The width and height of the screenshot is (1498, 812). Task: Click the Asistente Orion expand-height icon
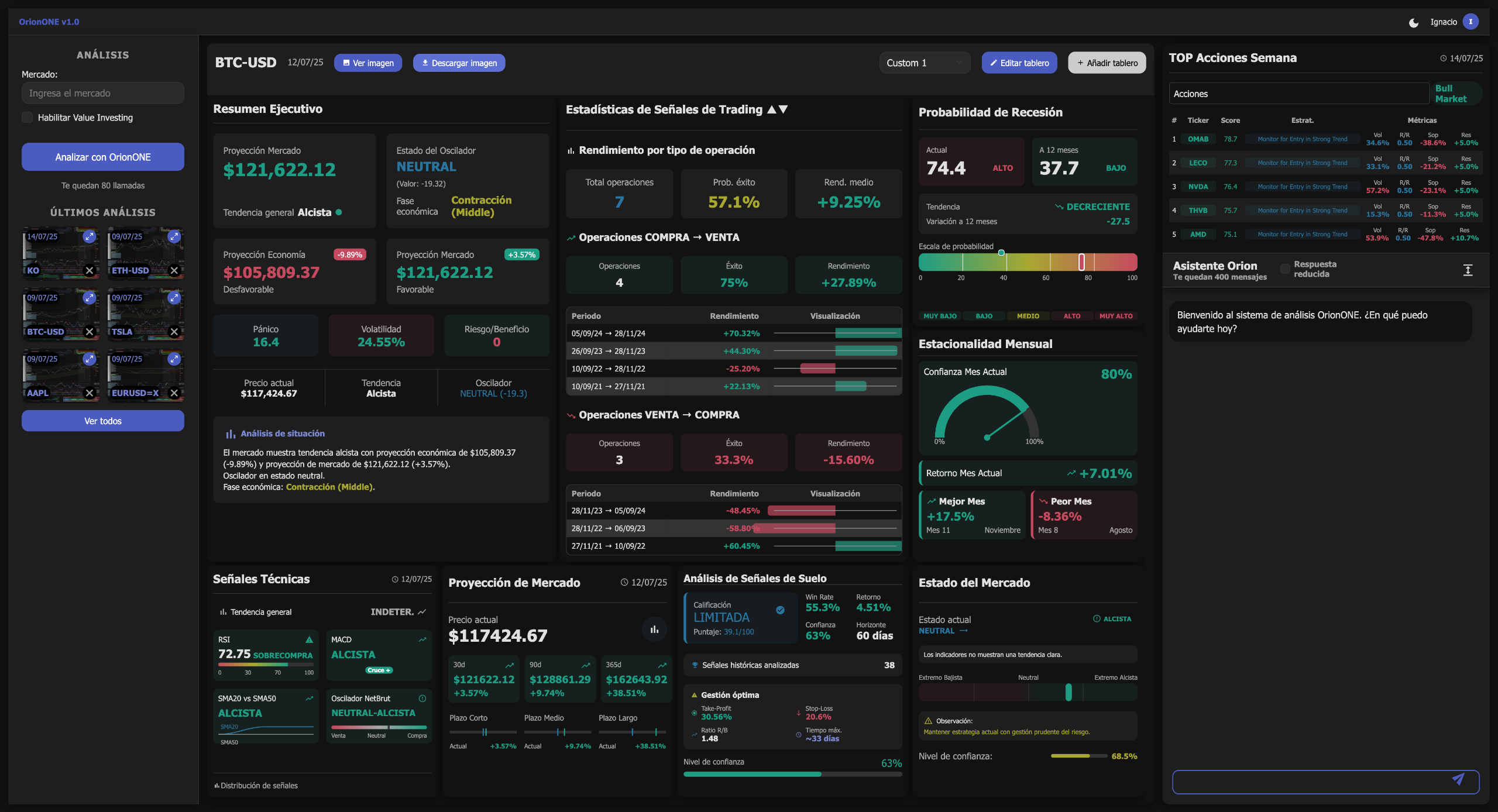[1468, 270]
